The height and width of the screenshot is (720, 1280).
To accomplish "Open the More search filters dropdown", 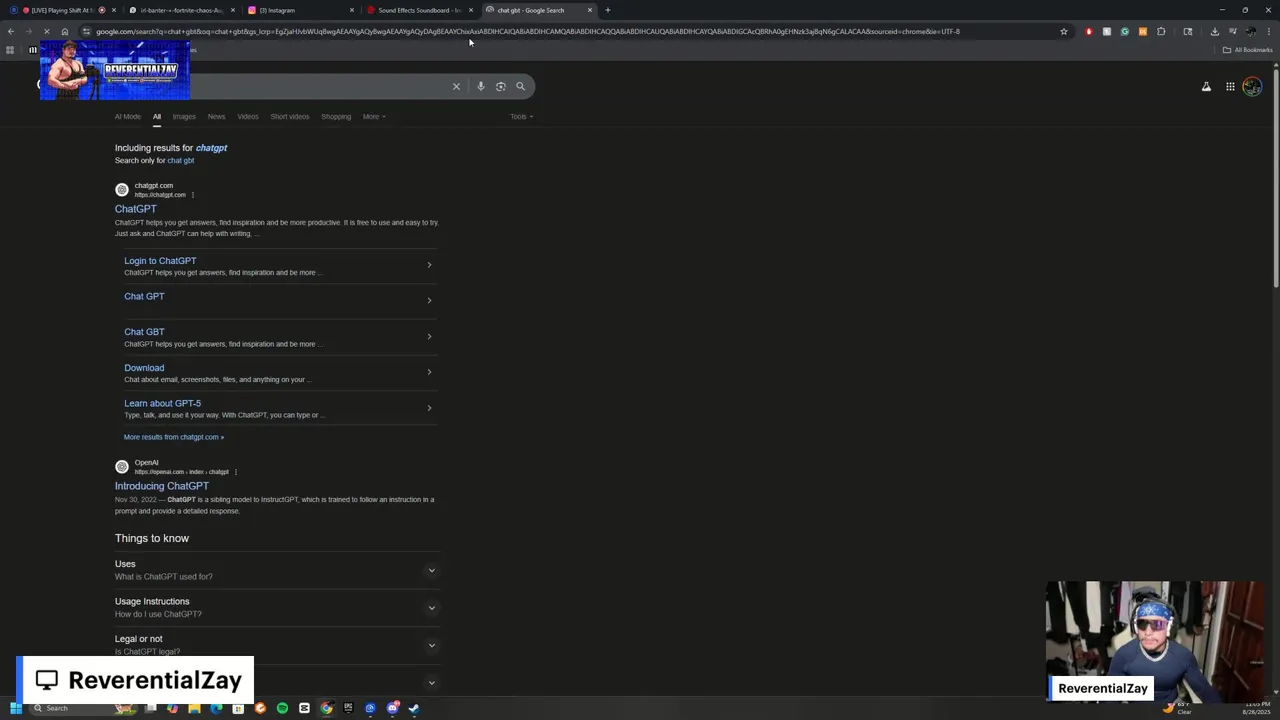I will pyautogui.click(x=374, y=117).
